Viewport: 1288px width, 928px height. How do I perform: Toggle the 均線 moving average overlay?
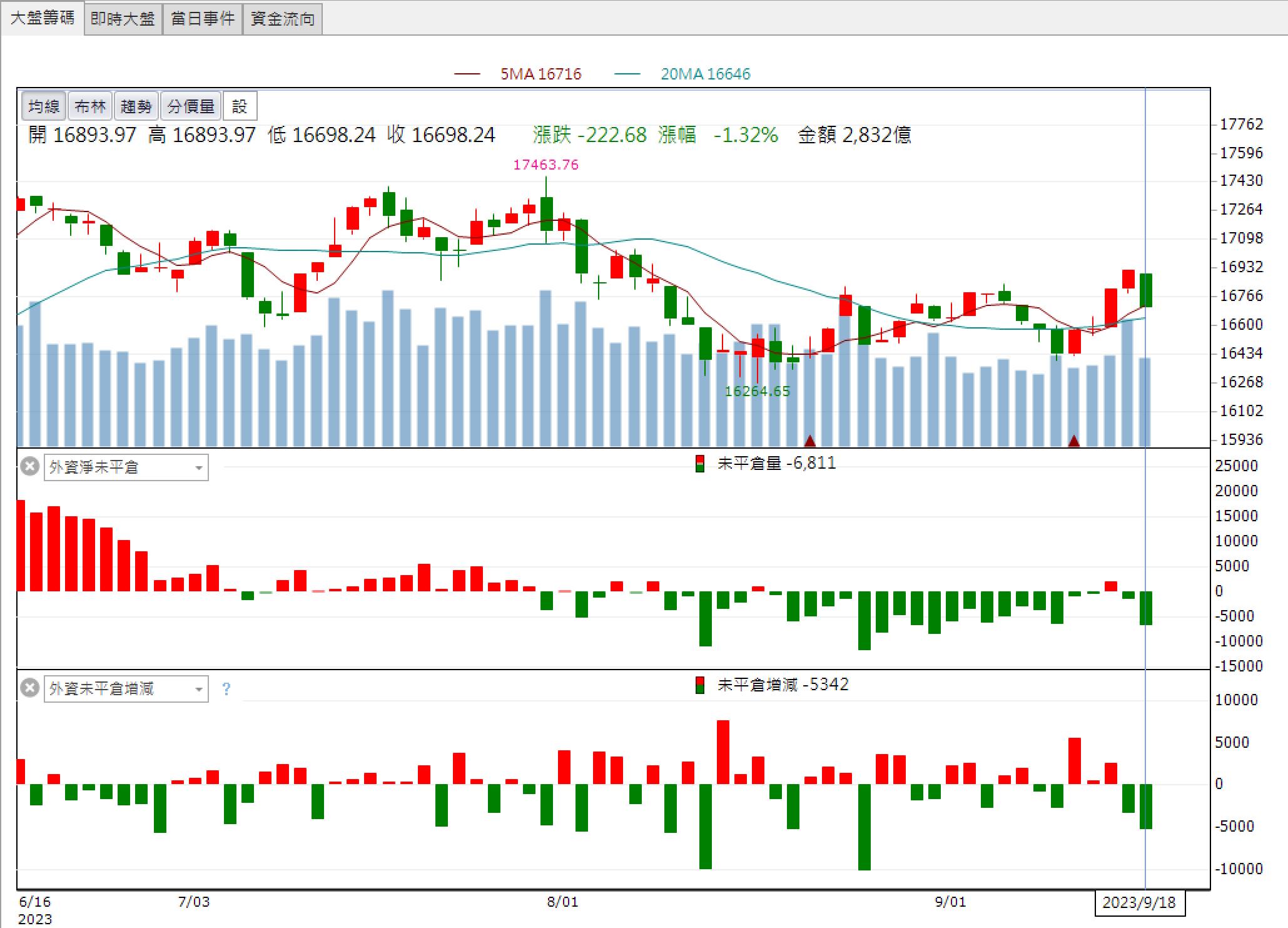click(44, 106)
